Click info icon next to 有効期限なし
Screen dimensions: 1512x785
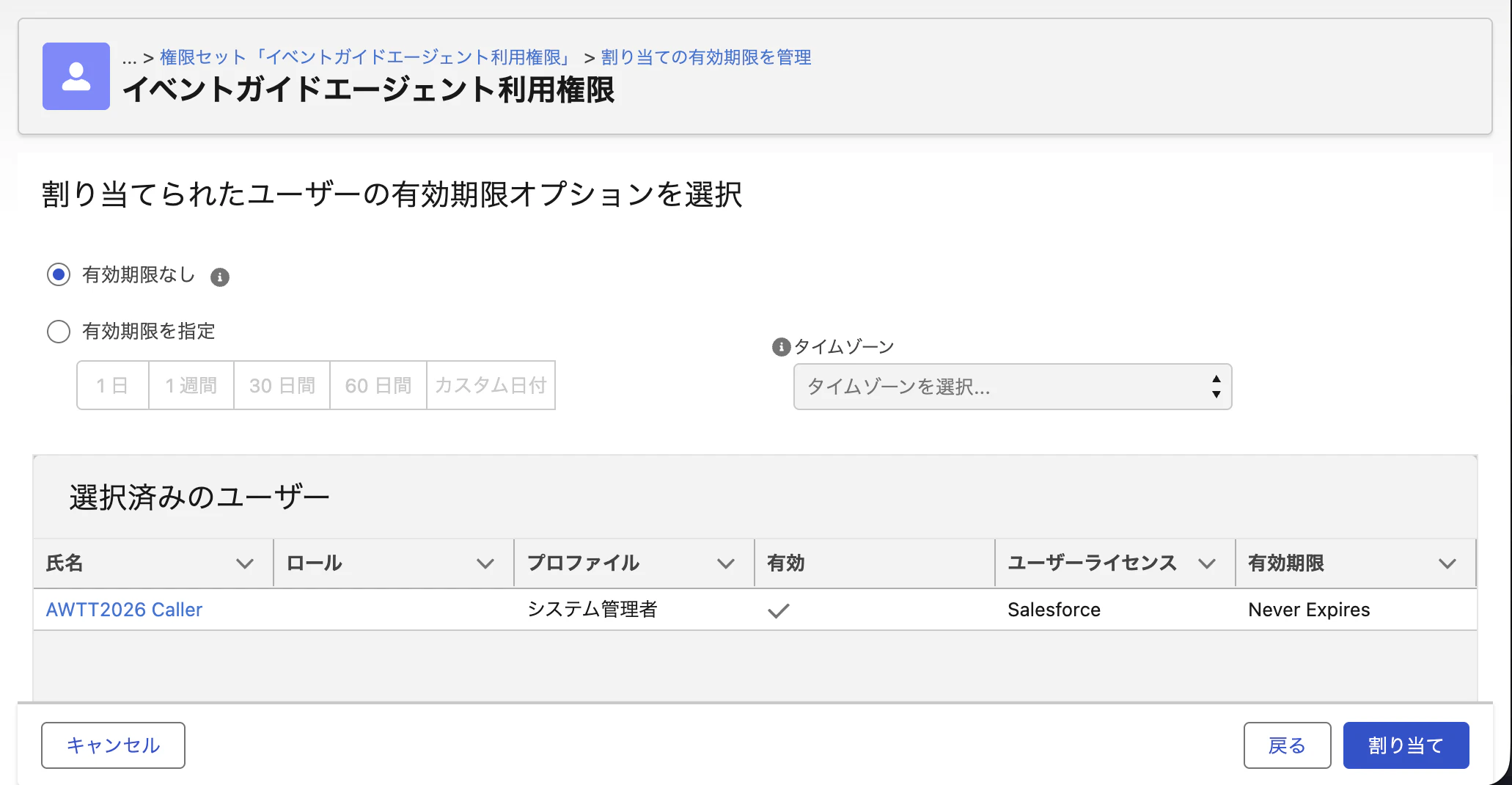pos(220,277)
